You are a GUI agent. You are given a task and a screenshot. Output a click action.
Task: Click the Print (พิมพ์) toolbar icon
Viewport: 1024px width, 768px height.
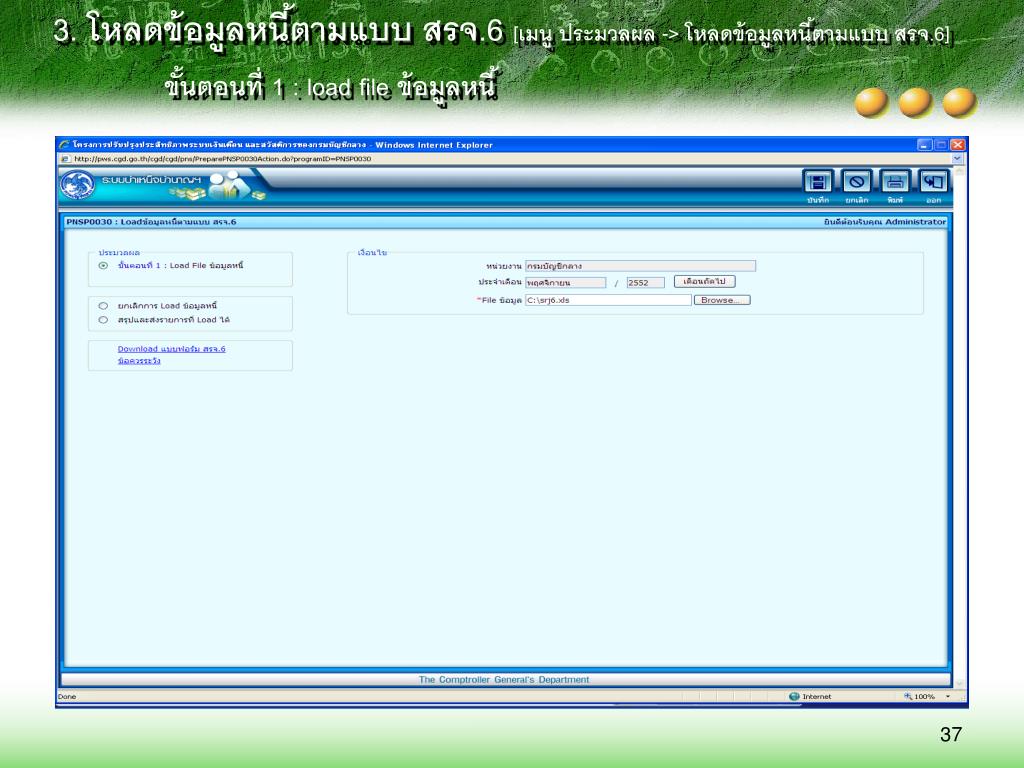[x=895, y=182]
